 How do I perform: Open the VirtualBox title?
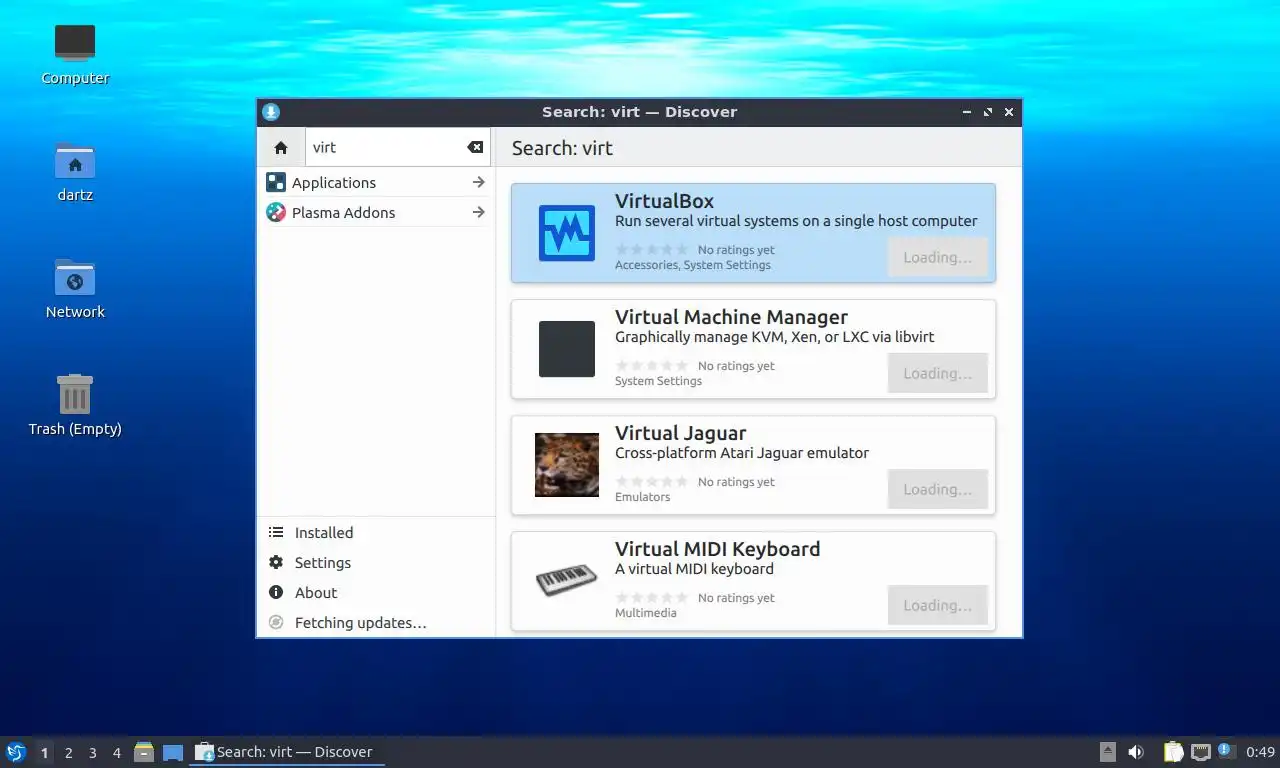point(664,201)
